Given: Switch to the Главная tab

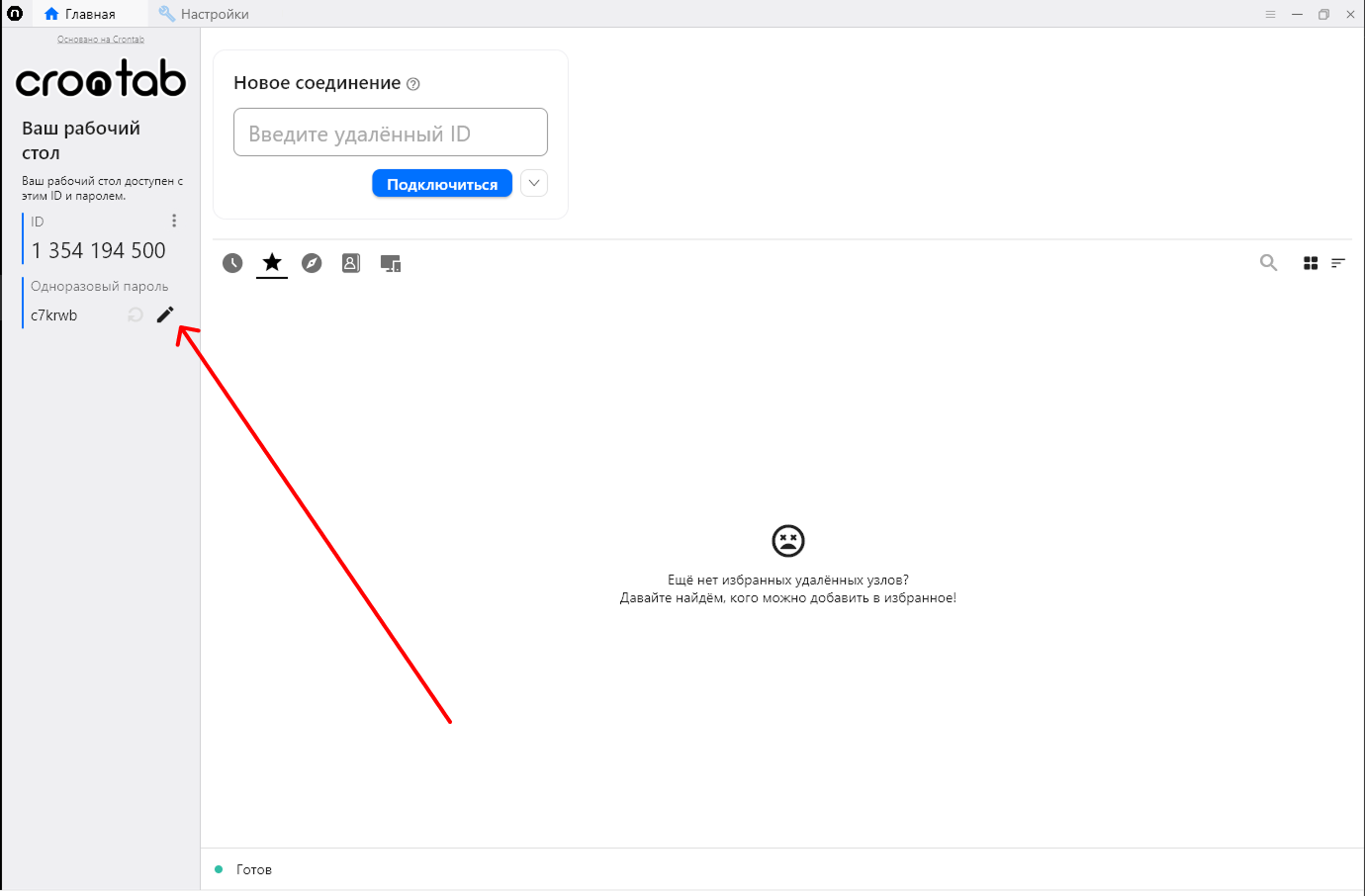Looking at the screenshot, I should [80, 14].
